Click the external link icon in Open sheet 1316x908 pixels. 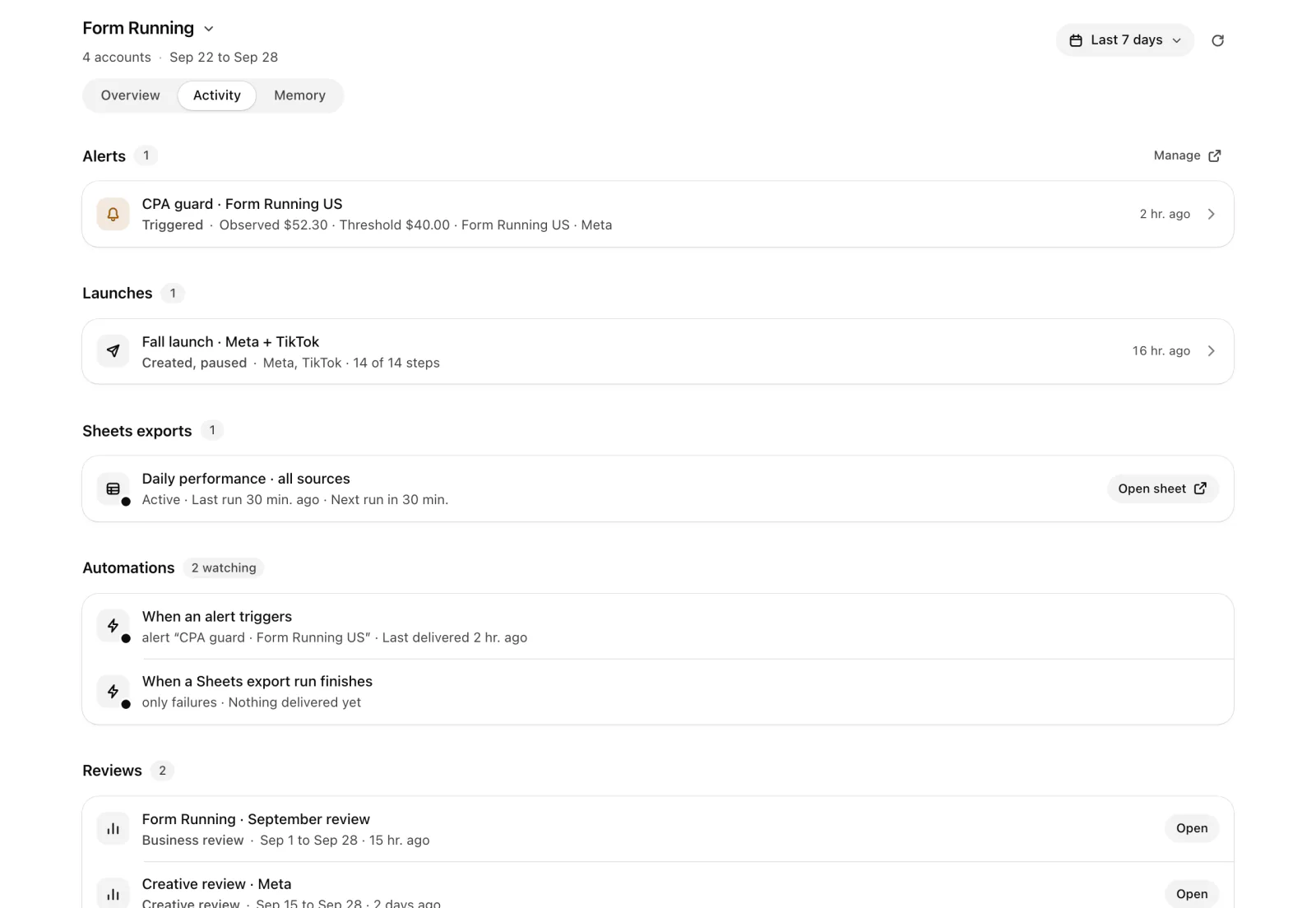point(1200,489)
